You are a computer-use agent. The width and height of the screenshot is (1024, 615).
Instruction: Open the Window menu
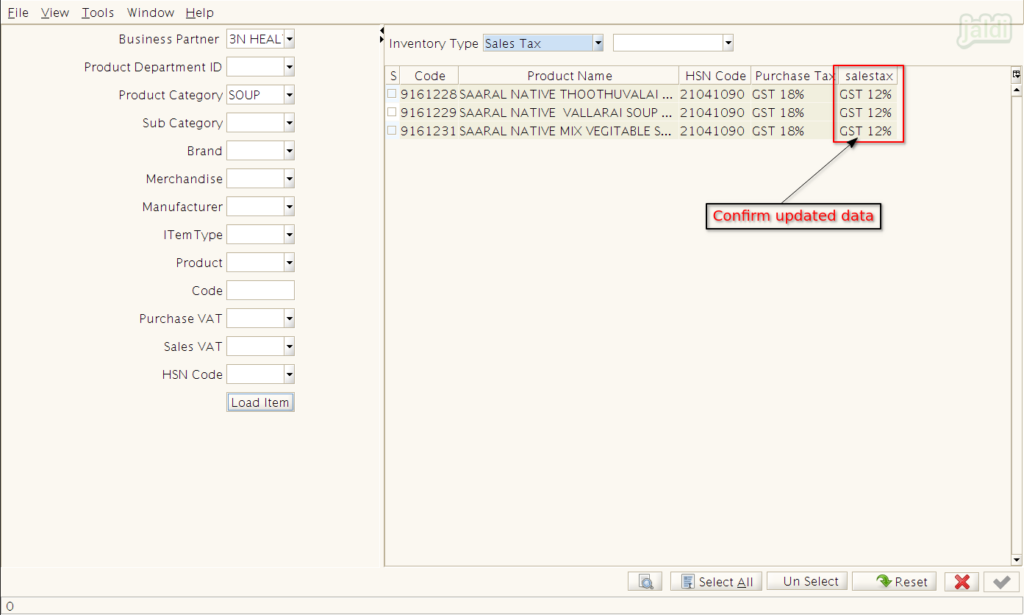coord(150,12)
